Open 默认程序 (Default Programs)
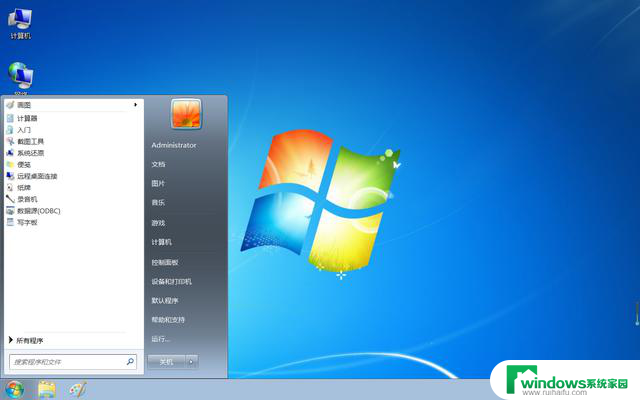This screenshot has height=400, width=640. coord(165,301)
